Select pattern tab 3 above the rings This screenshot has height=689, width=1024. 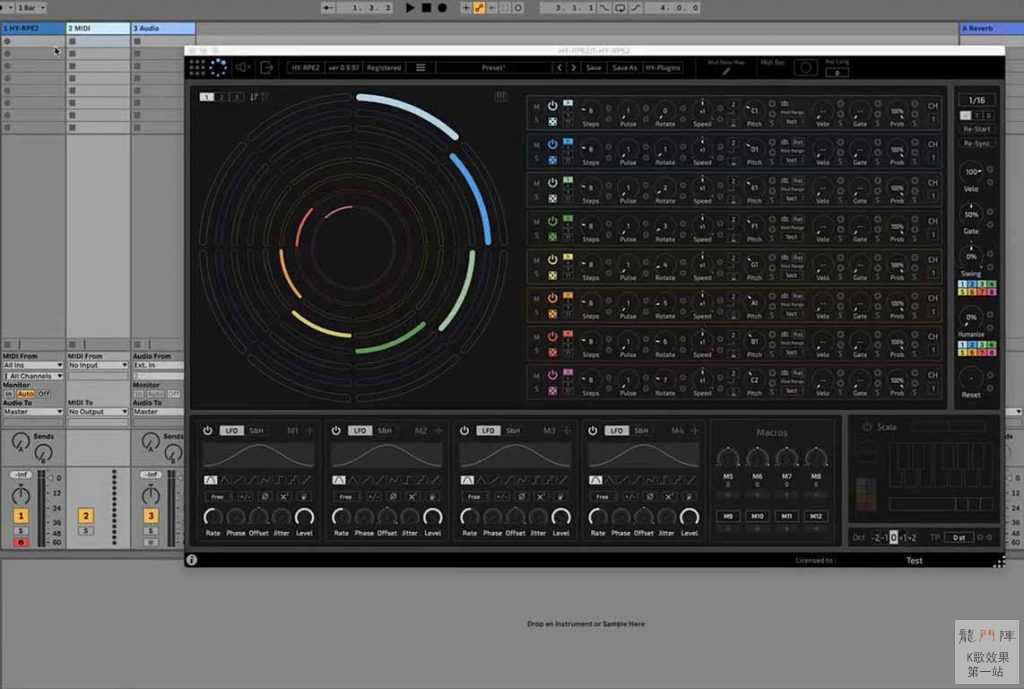pyautogui.click(x=236, y=97)
